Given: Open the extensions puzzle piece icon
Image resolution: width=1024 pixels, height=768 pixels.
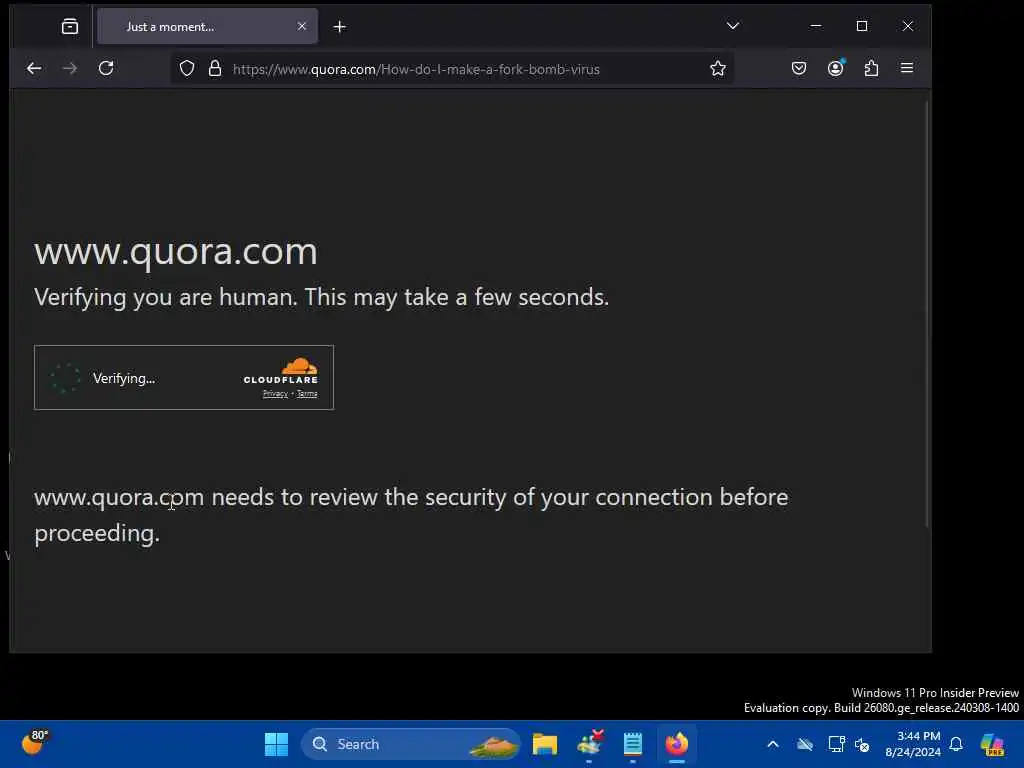Looking at the screenshot, I should [871, 68].
